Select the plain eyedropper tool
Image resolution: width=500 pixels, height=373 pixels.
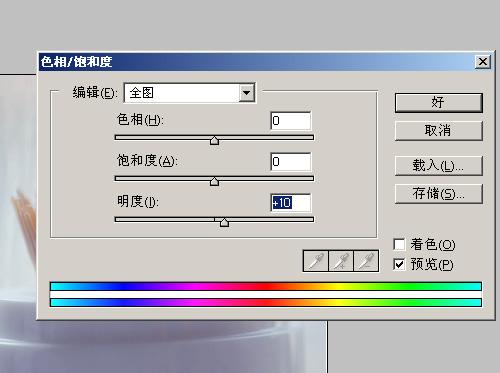[x=315, y=261]
